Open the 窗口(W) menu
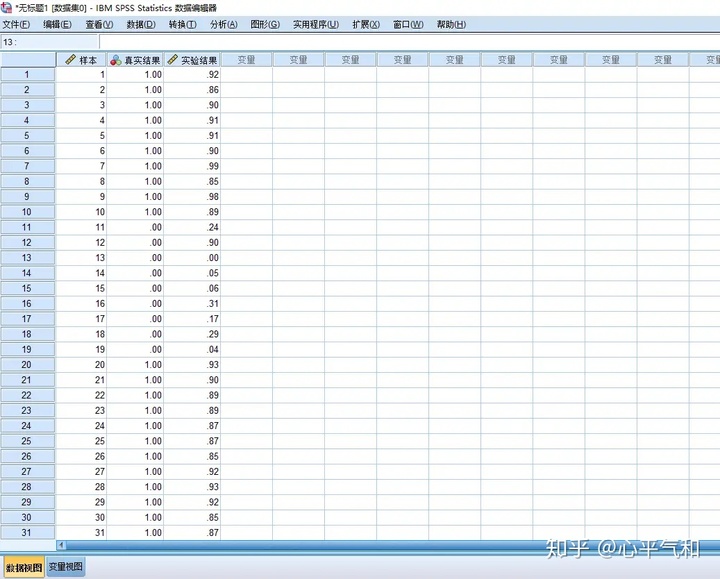The width and height of the screenshot is (720, 579). coord(408,24)
